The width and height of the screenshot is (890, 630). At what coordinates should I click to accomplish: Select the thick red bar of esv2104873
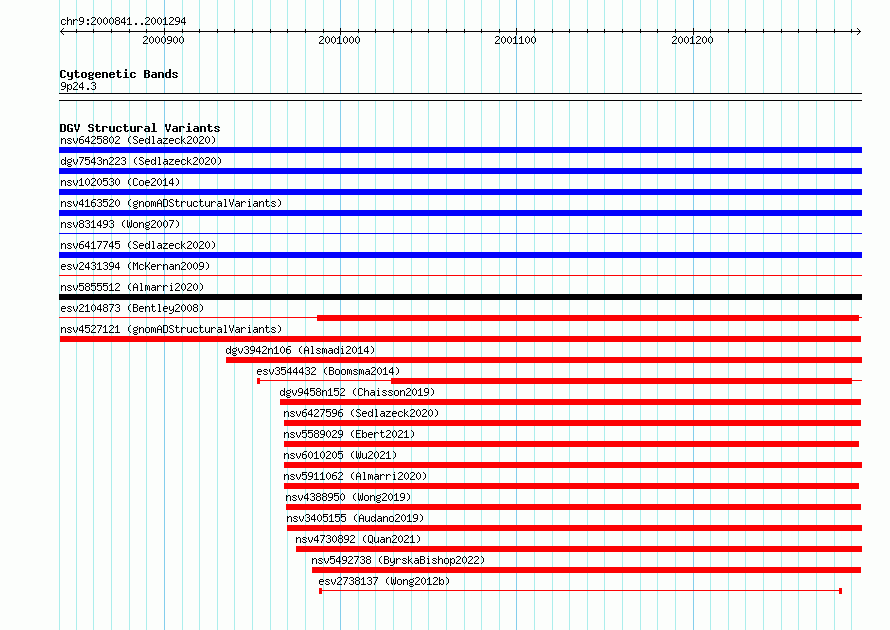588,318
